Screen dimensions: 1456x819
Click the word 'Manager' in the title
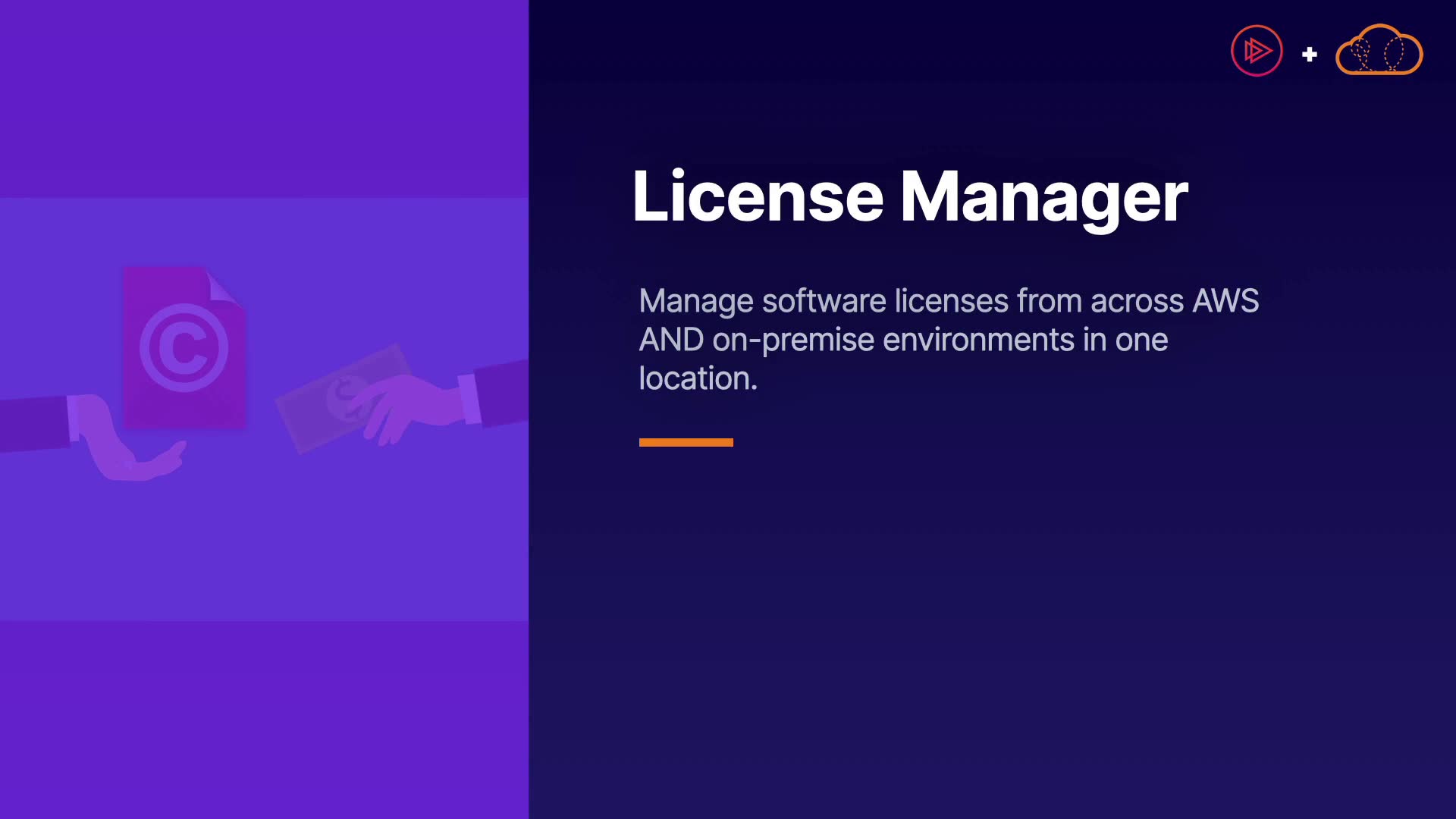[1043, 196]
